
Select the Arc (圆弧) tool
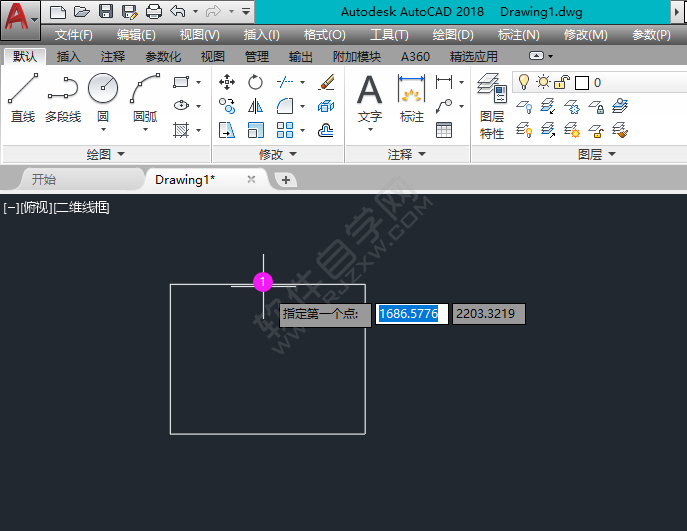click(145, 97)
